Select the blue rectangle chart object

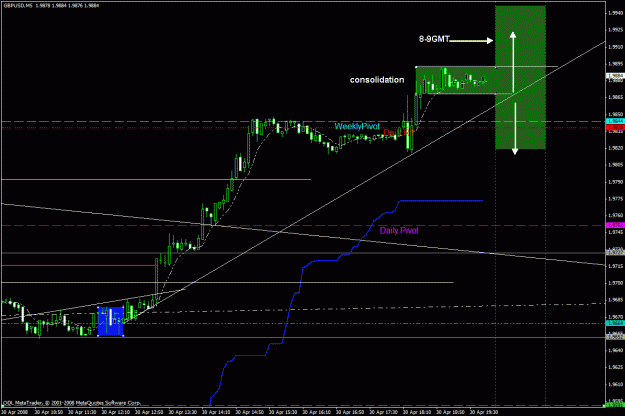(110, 321)
